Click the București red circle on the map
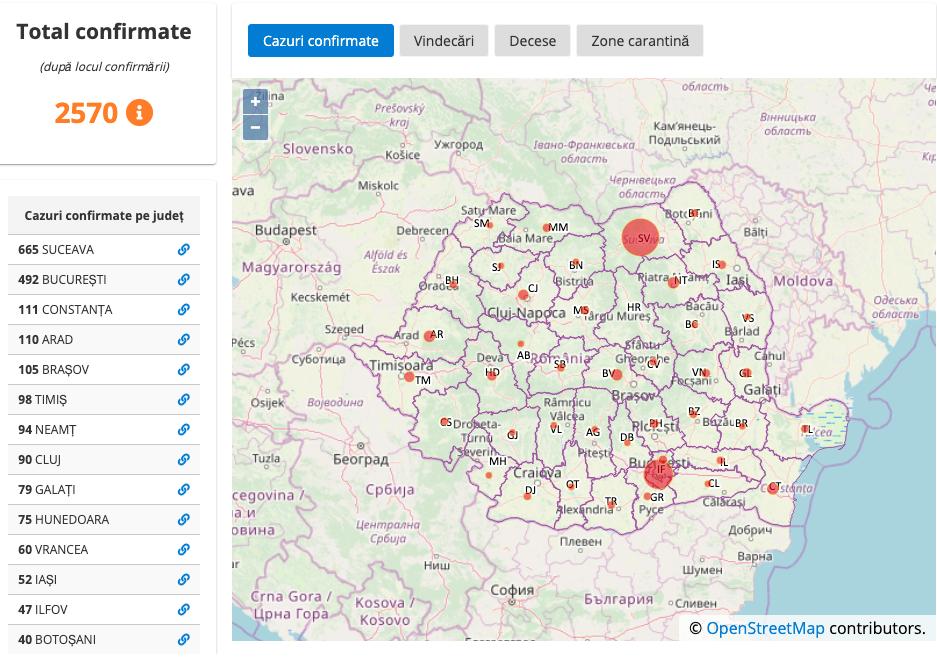 (x=659, y=472)
